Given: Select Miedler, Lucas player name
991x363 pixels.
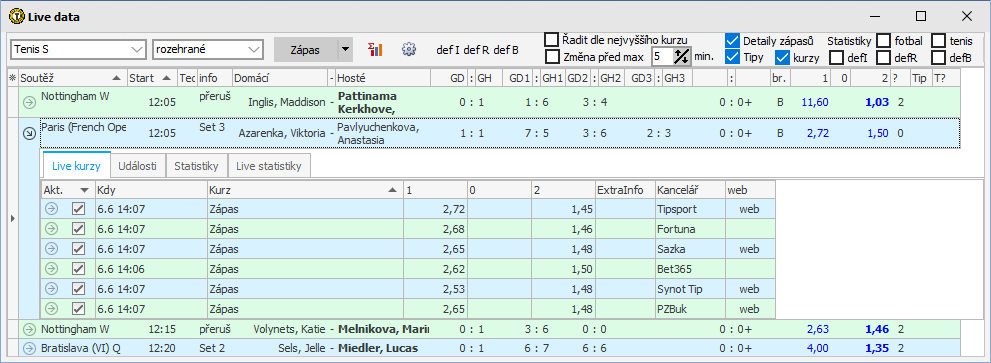Looking at the screenshot, I should coord(379,348).
